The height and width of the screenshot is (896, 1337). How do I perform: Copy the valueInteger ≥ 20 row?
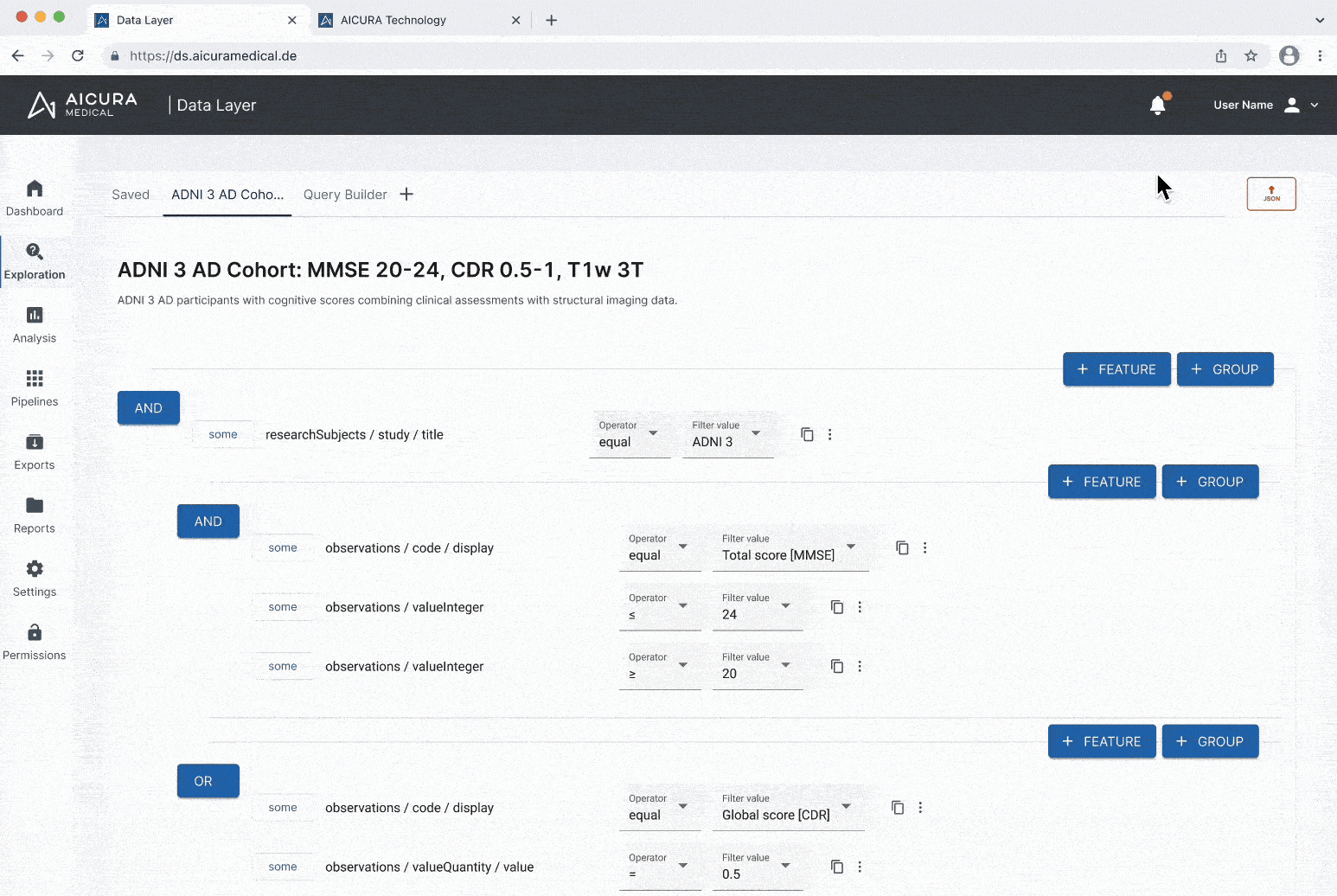[x=837, y=666]
